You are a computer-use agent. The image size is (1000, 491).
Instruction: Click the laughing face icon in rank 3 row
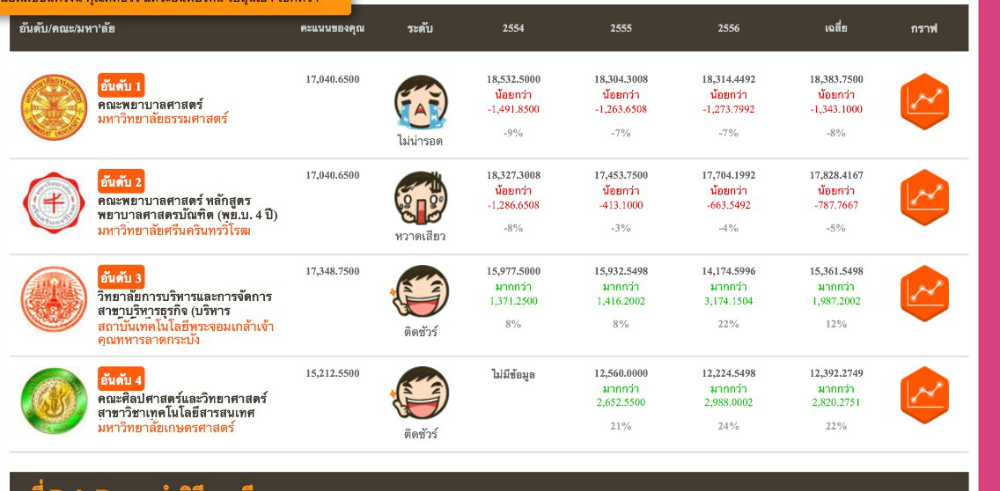420,293
